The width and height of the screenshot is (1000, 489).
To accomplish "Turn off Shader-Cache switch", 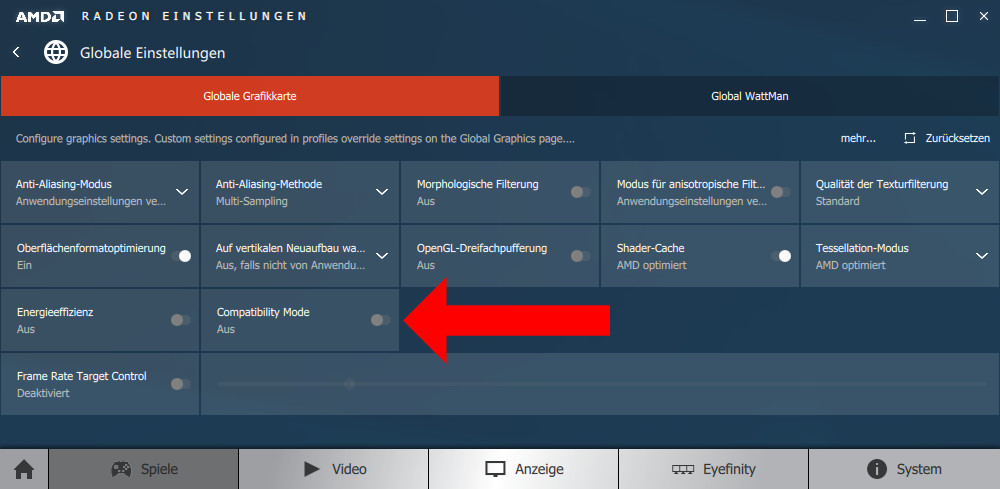I will coord(781,256).
